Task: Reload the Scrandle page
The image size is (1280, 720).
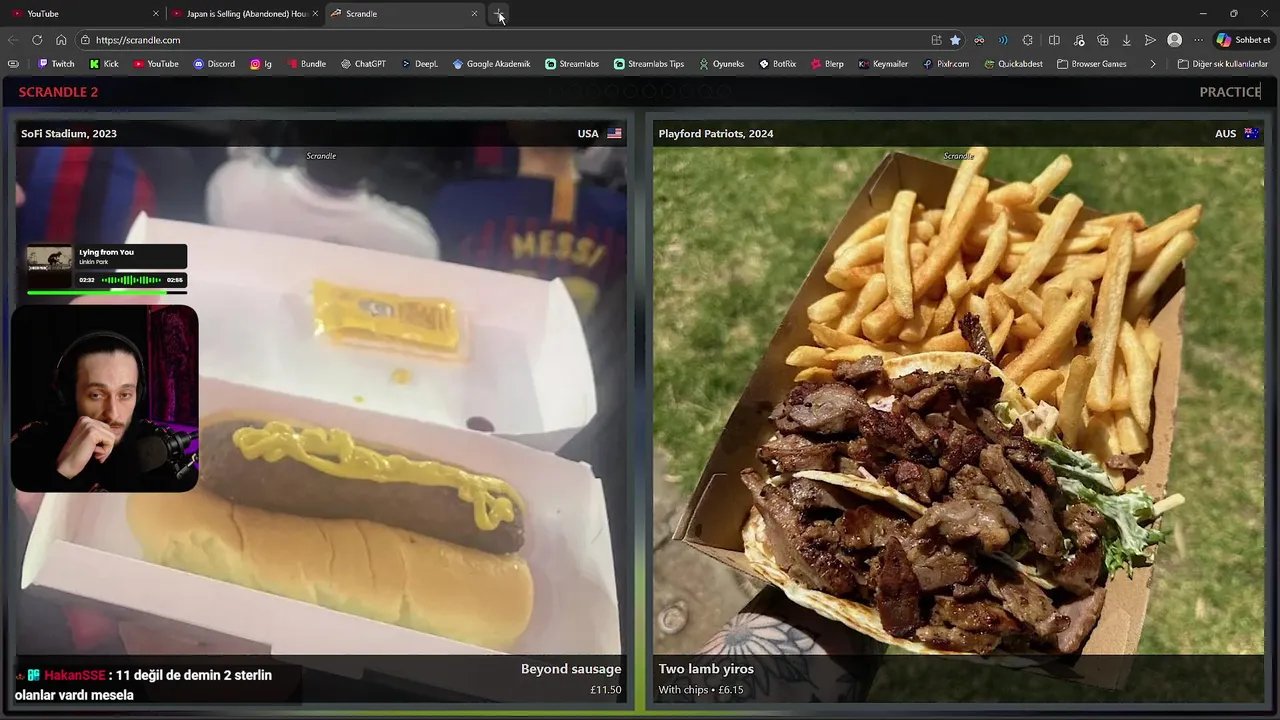Action: coord(37,40)
